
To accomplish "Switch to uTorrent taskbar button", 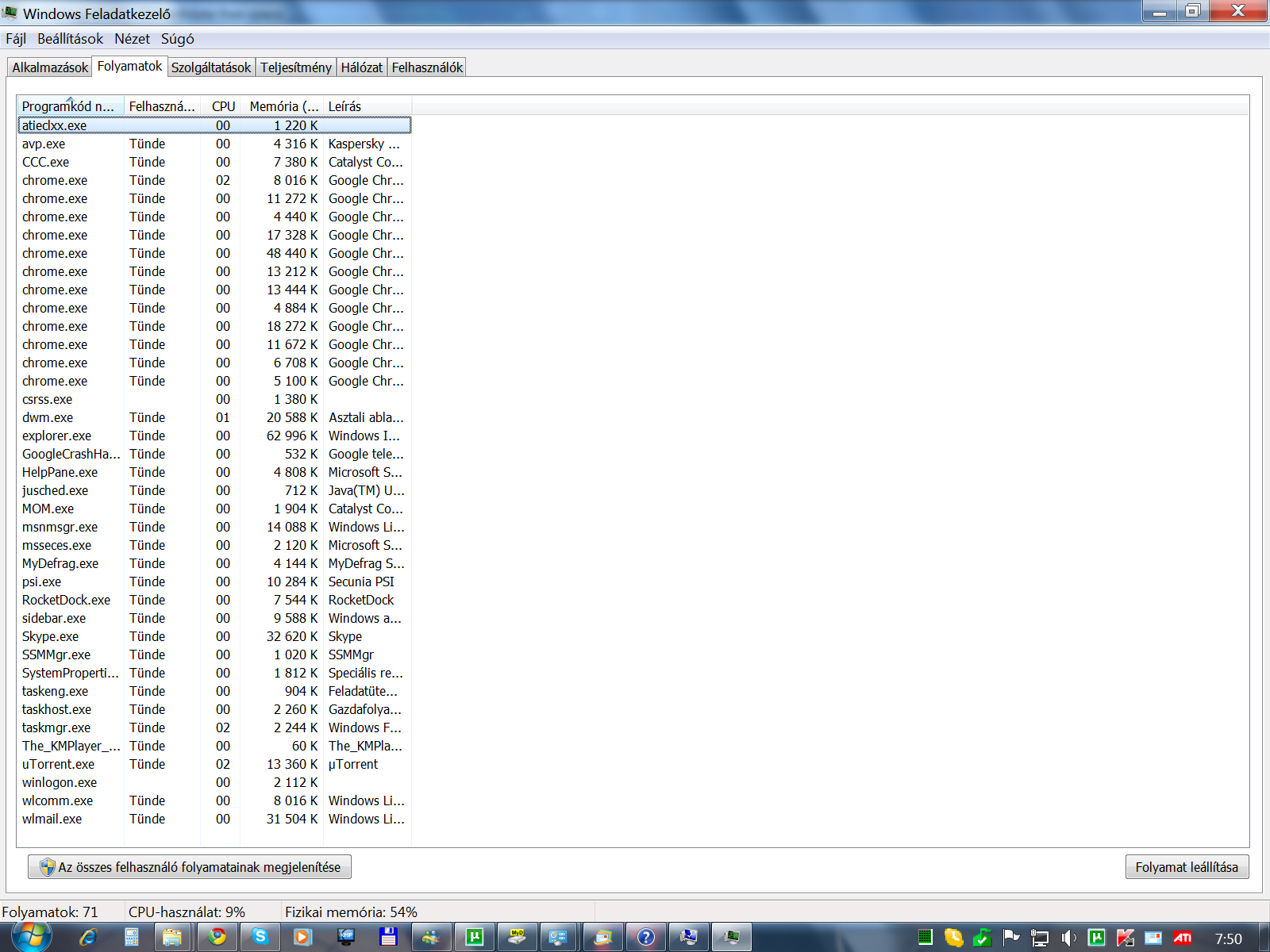I will click(x=474, y=937).
